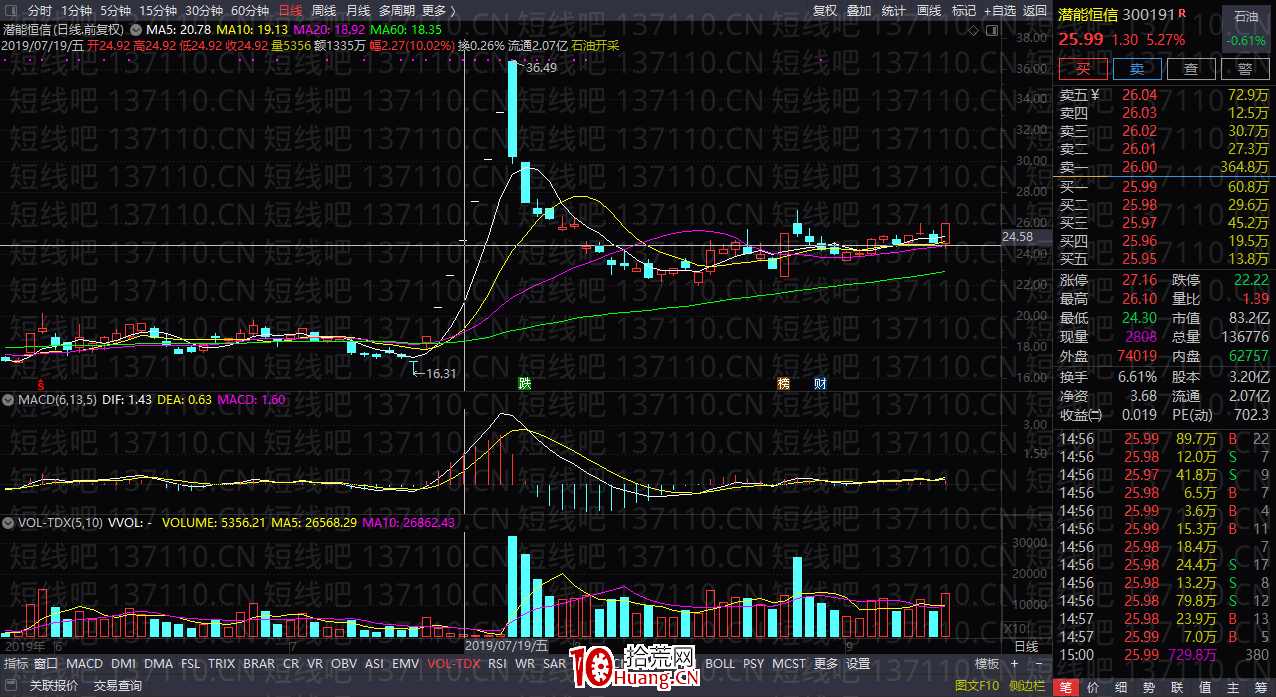Click the 榜 ranking marker on the chart
The width and height of the screenshot is (1276, 697).
[x=784, y=384]
